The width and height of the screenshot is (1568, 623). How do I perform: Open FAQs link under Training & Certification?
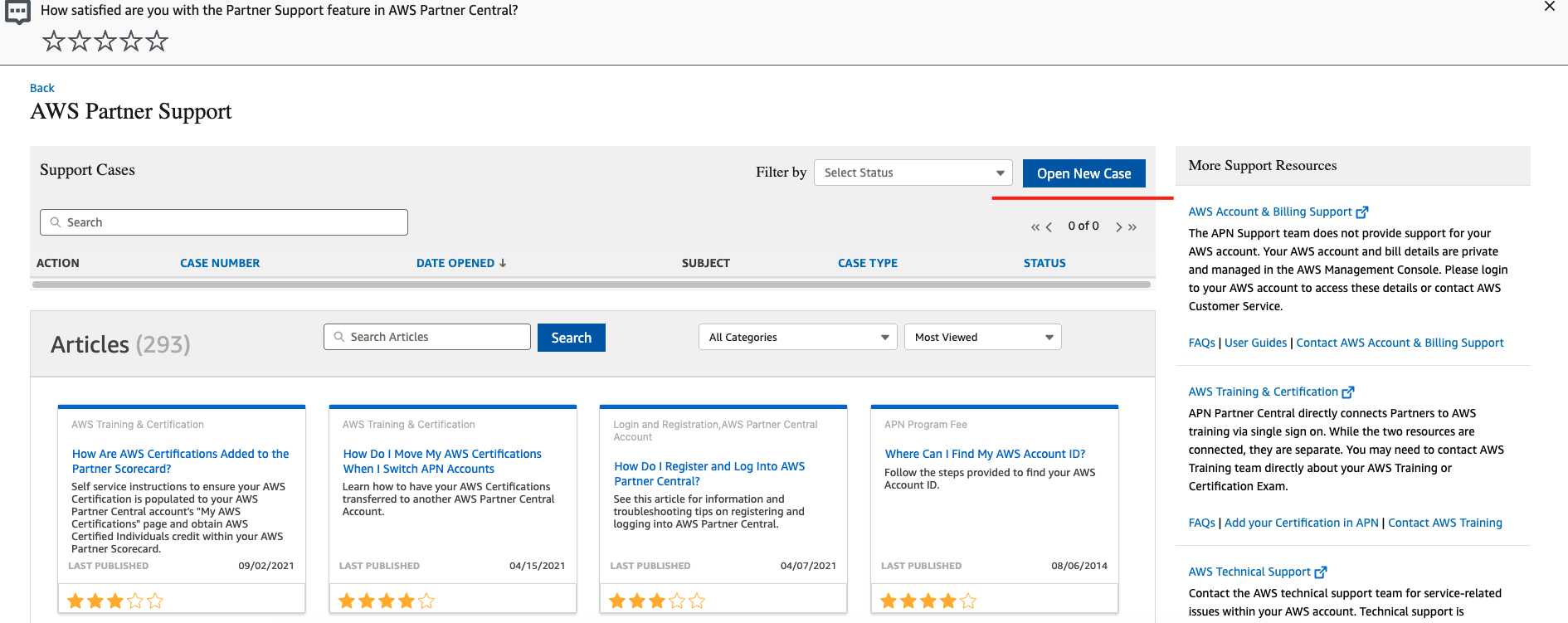1201,523
